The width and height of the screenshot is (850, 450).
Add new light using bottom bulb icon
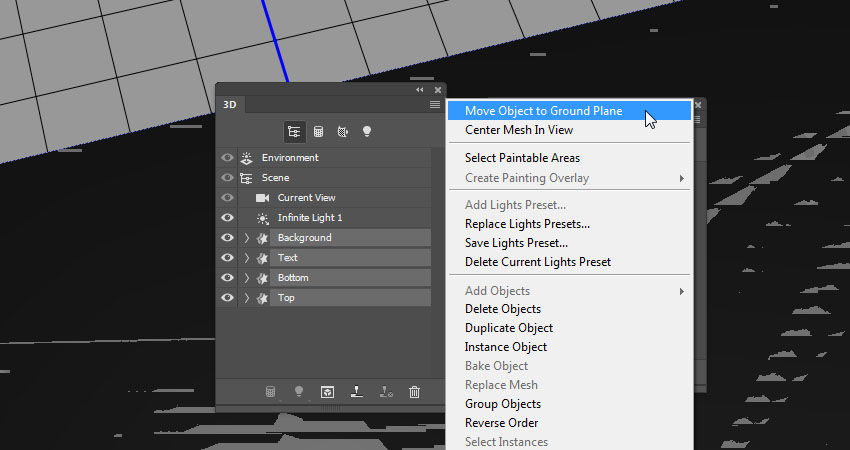point(299,392)
